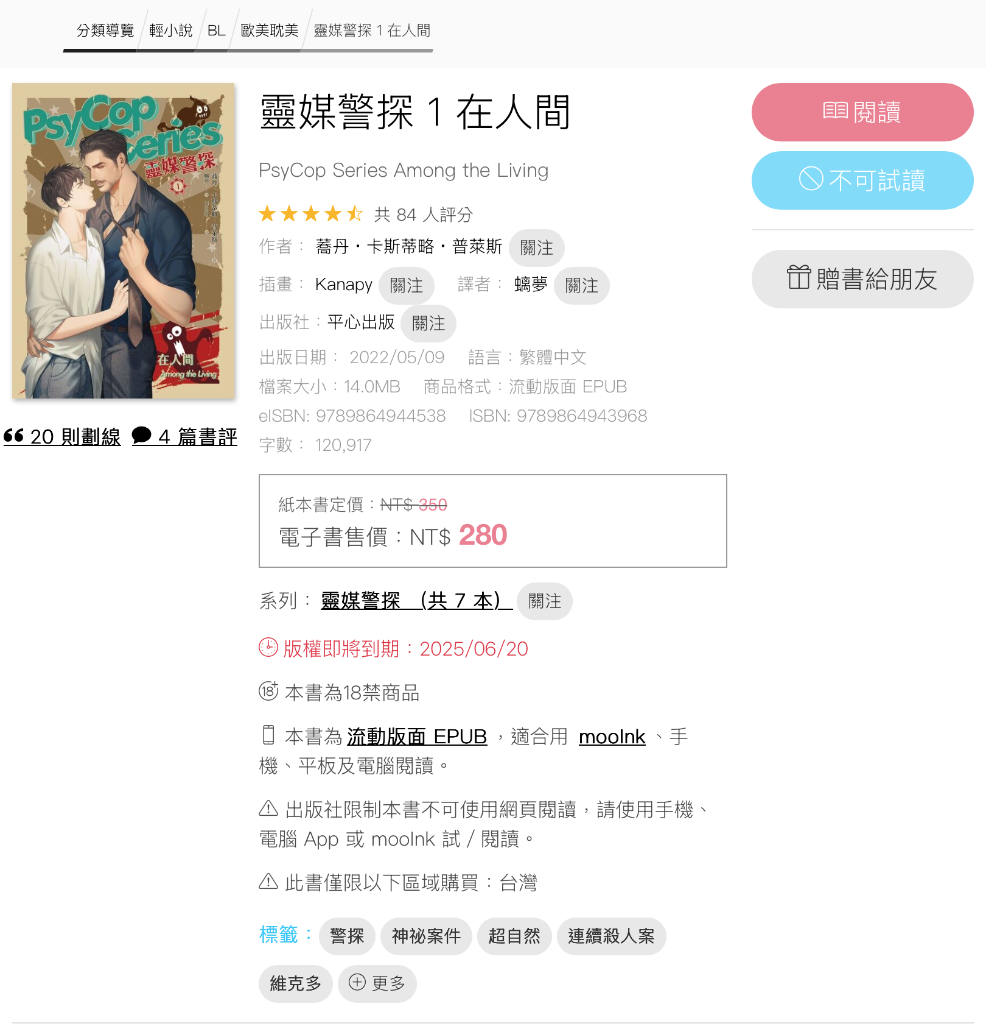Open the PsyCop book cover image

pos(123,241)
